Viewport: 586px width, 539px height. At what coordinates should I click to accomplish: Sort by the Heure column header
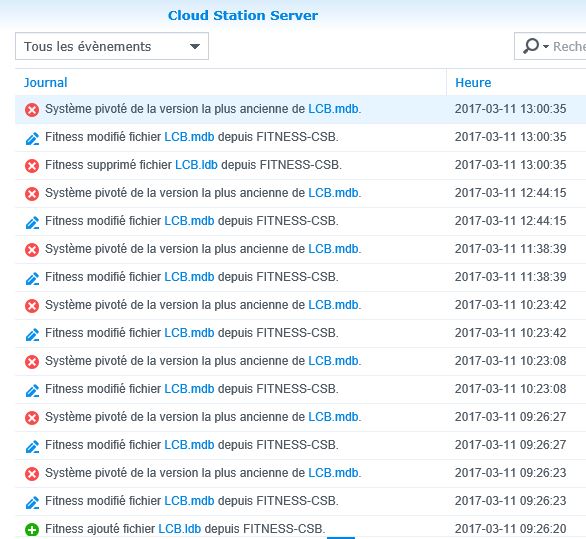(473, 82)
